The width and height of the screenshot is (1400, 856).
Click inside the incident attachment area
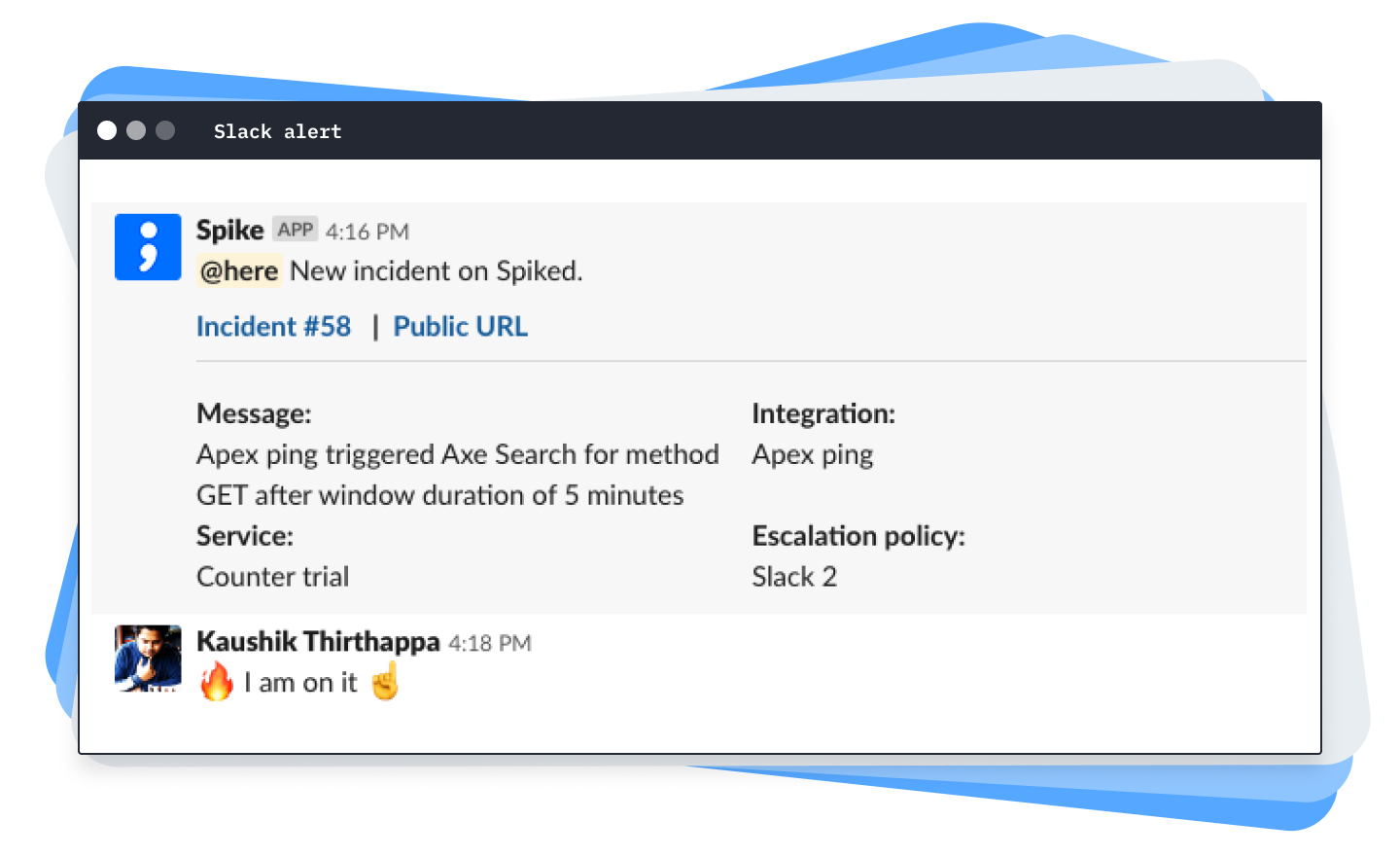(700, 409)
